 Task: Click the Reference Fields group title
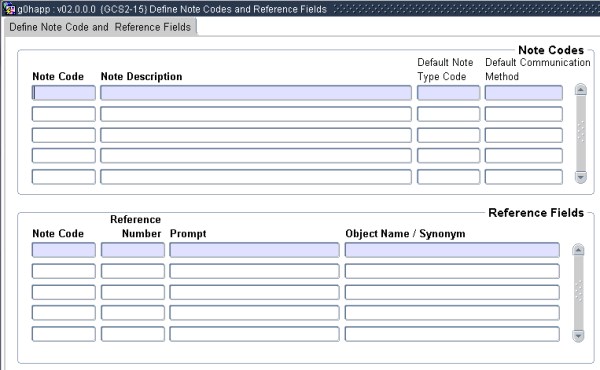point(536,213)
